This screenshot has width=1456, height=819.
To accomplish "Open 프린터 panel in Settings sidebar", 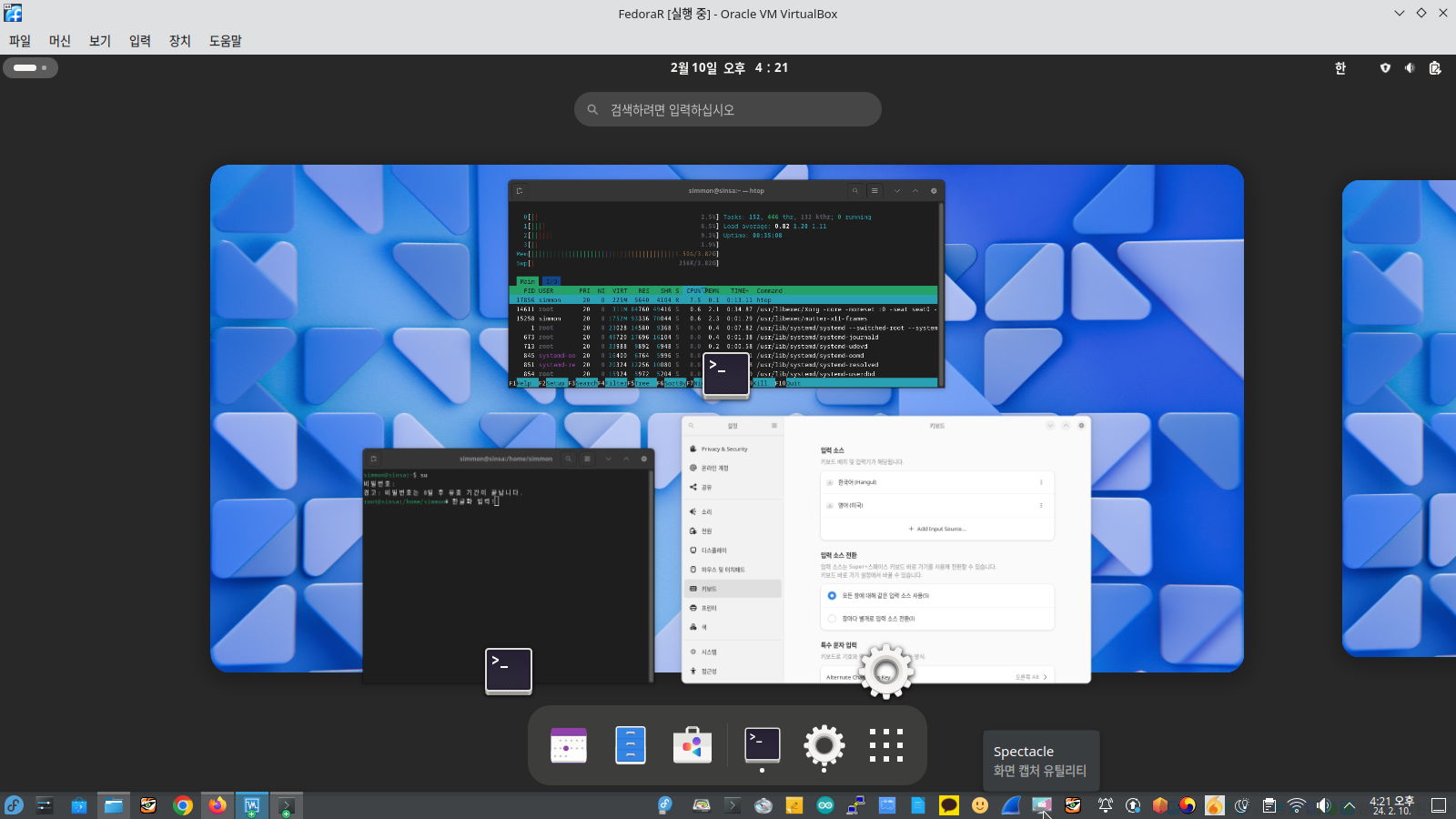I will point(733,608).
